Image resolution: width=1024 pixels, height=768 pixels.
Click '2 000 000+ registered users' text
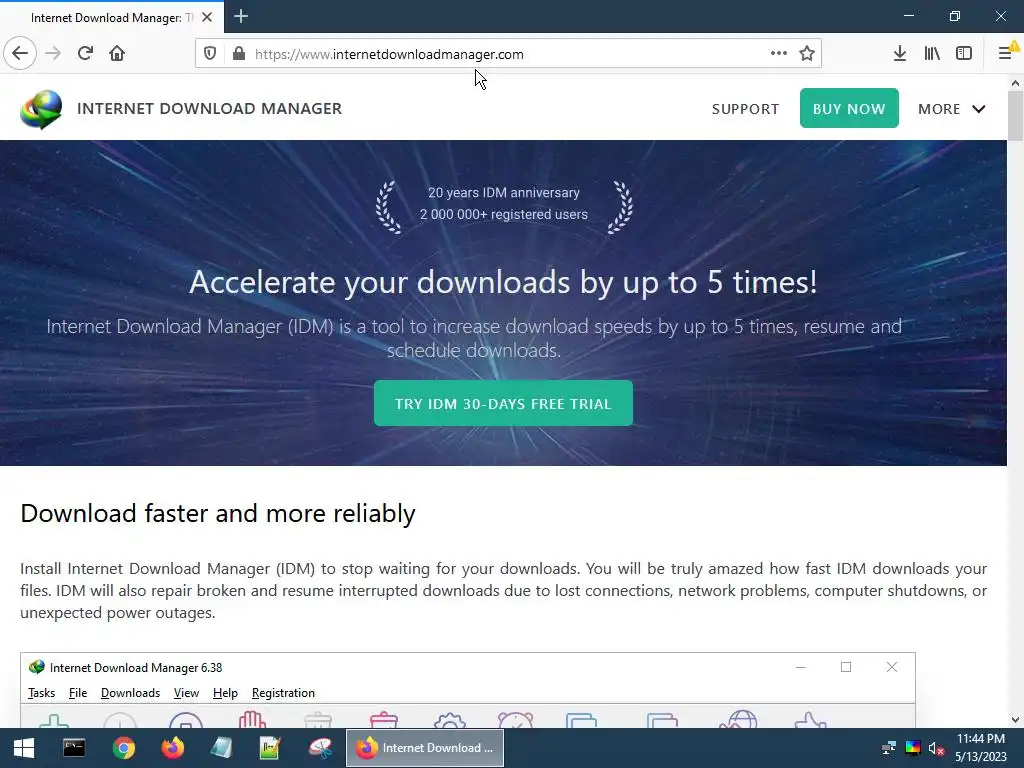(x=504, y=214)
